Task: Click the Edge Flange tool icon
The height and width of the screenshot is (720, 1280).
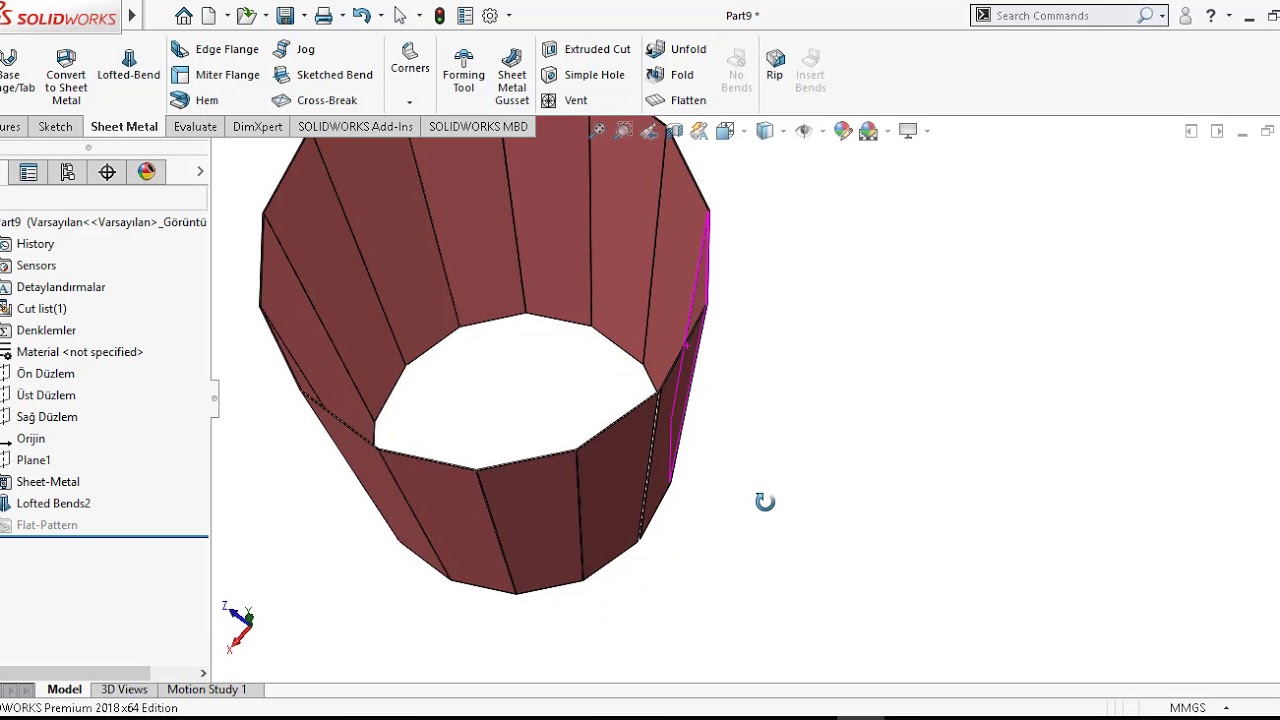Action: [x=180, y=49]
